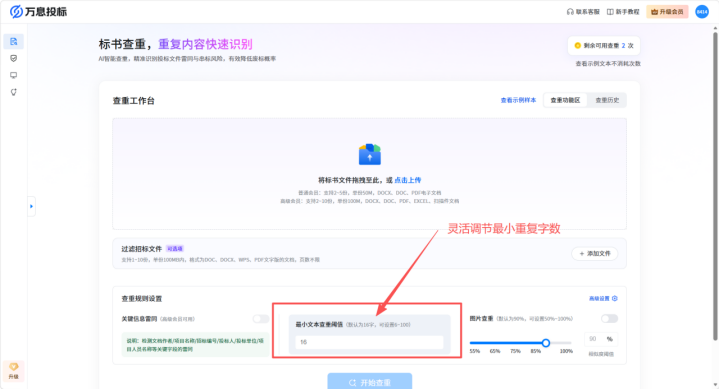Click the folder upload icon in drop zone
Viewport: 719px width, 390px height.
370,154
